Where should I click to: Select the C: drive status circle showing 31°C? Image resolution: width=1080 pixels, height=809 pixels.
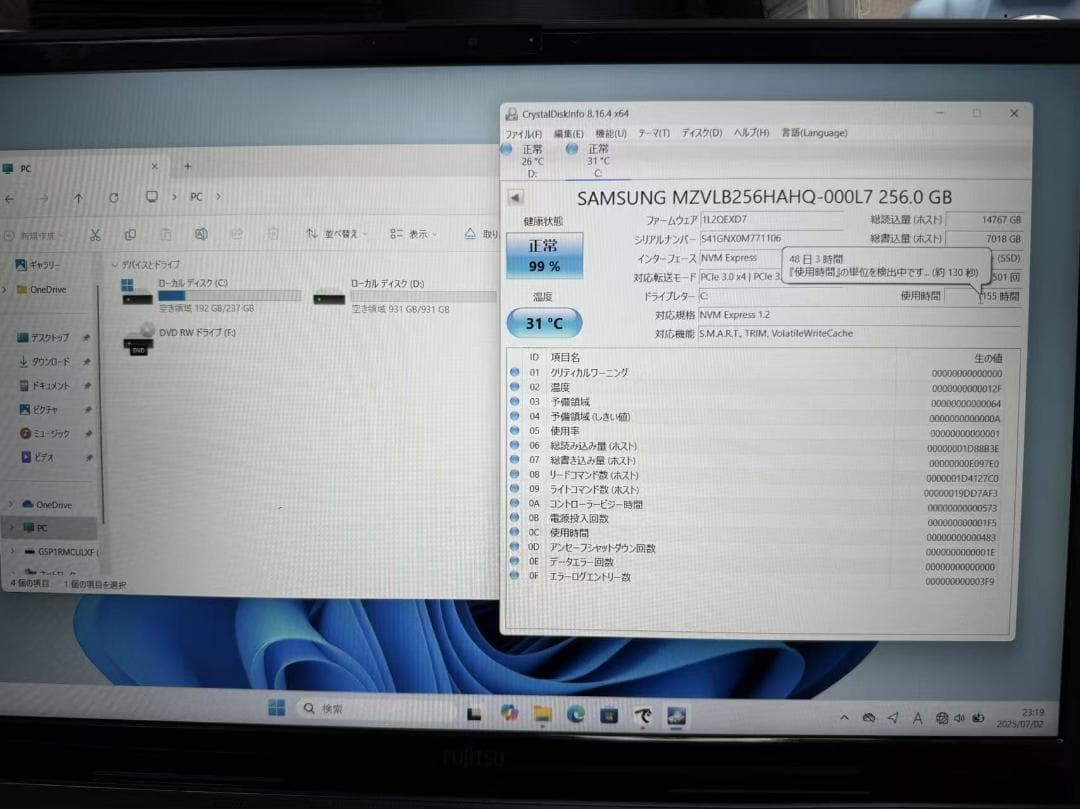click(x=572, y=150)
